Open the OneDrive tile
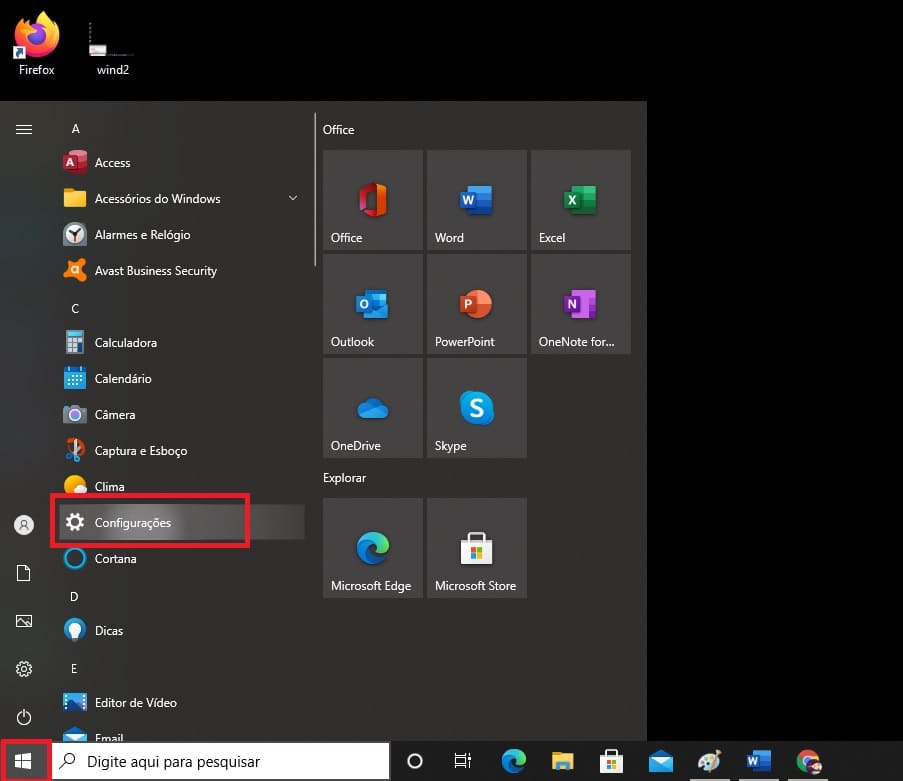The width and height of the screenshot is (903, 781). [x=373, y=408]
